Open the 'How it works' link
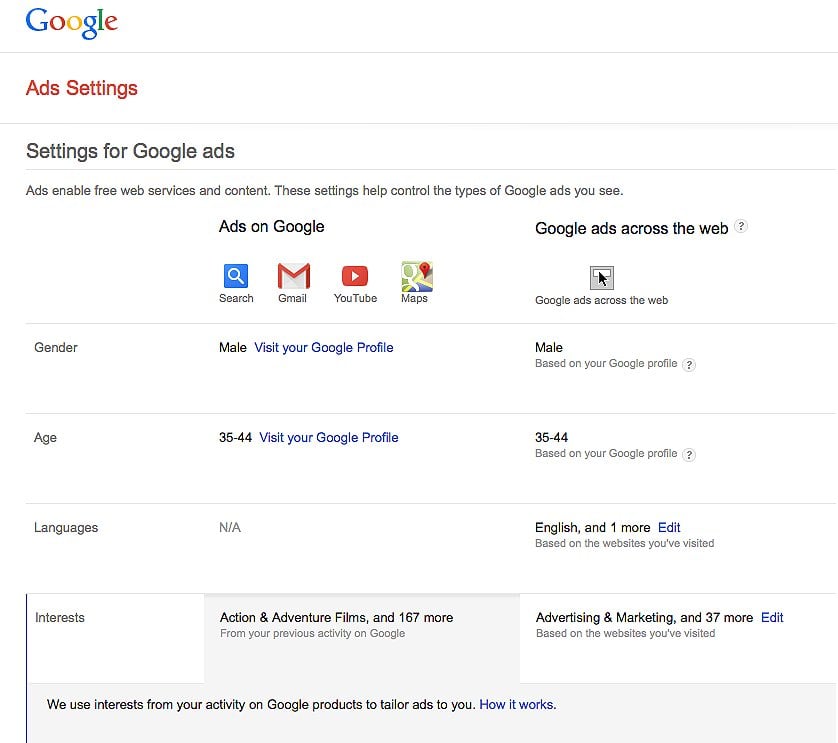The width and height of the screenshot is (838, 743). point(516,705)
